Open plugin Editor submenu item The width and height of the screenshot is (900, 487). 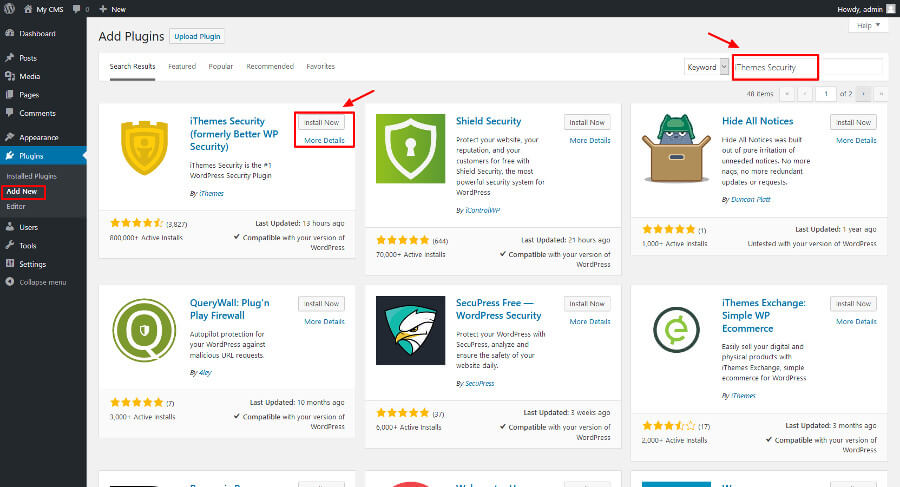pyautogui.click(x=16, y=206)
